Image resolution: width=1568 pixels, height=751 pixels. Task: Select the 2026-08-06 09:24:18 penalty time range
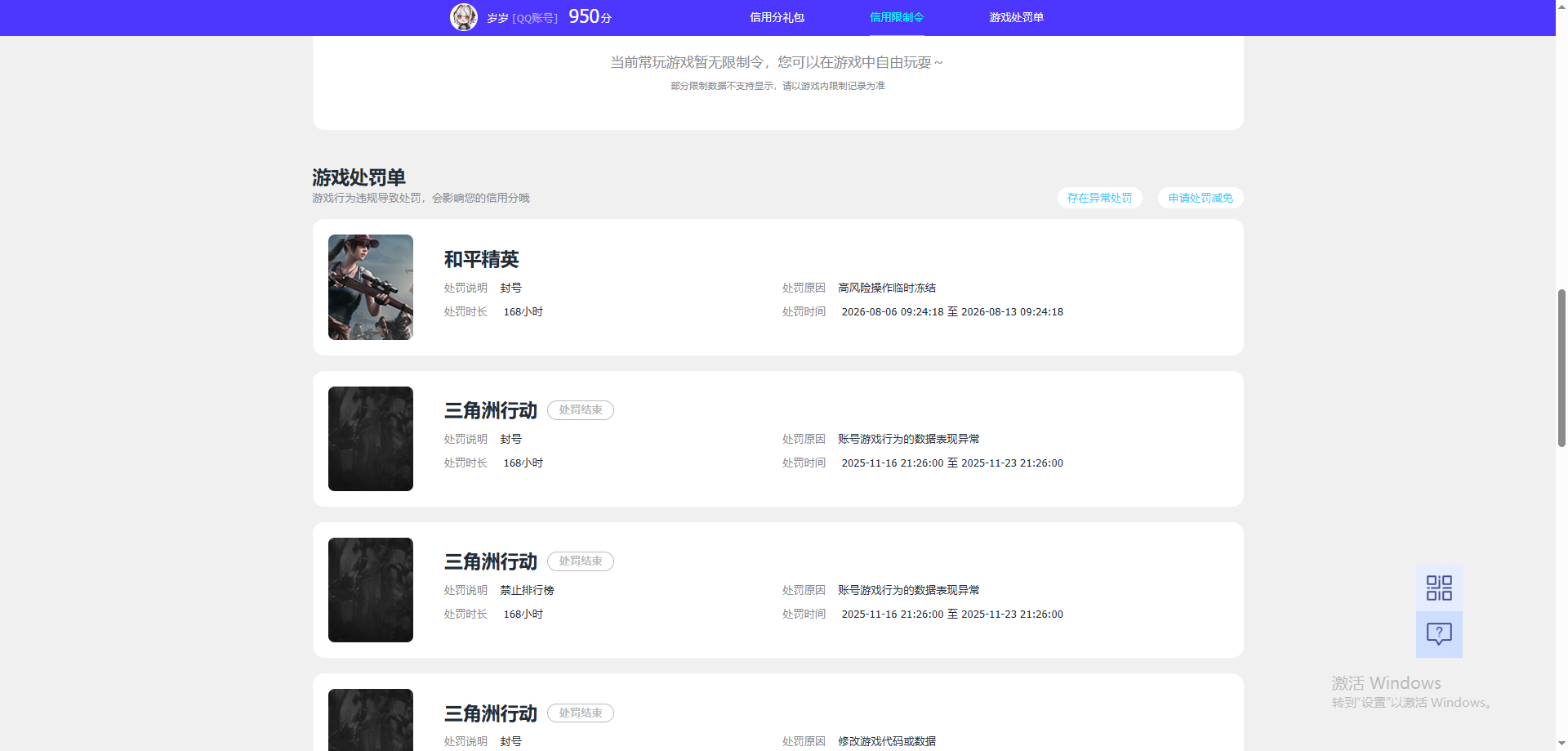click(952, 311)
